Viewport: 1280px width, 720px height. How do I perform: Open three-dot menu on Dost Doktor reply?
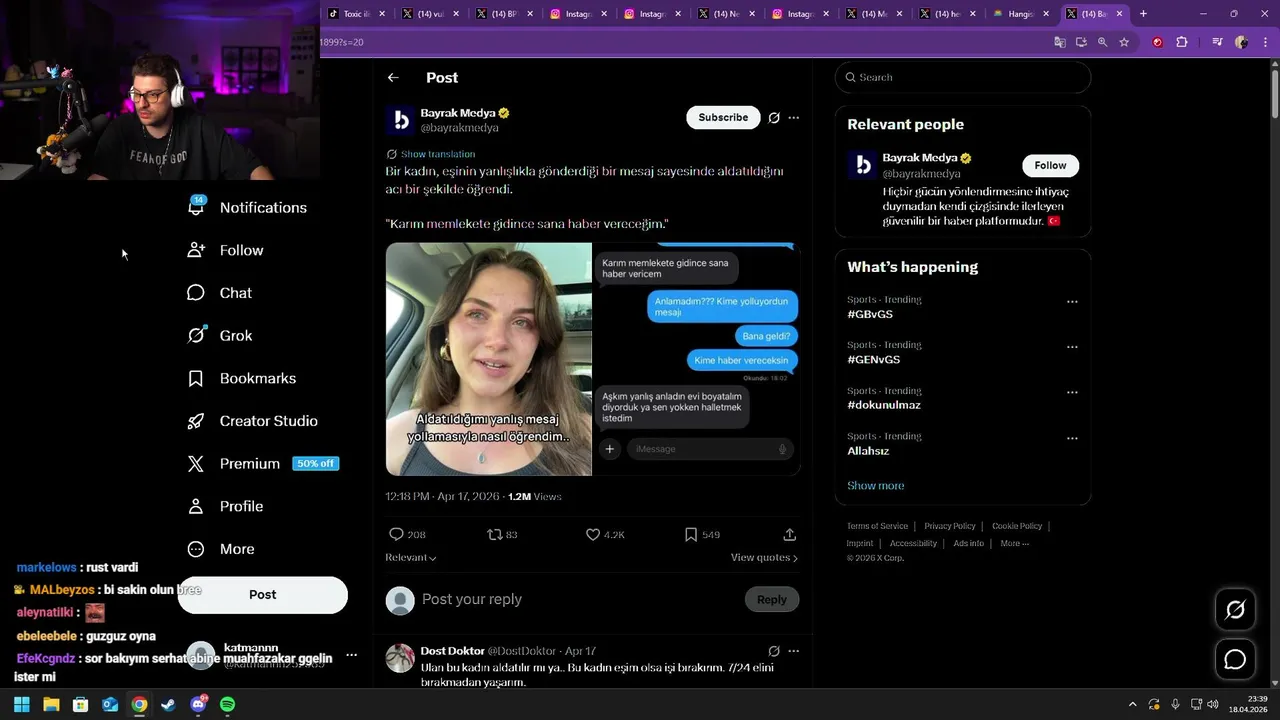click(794, 651)
